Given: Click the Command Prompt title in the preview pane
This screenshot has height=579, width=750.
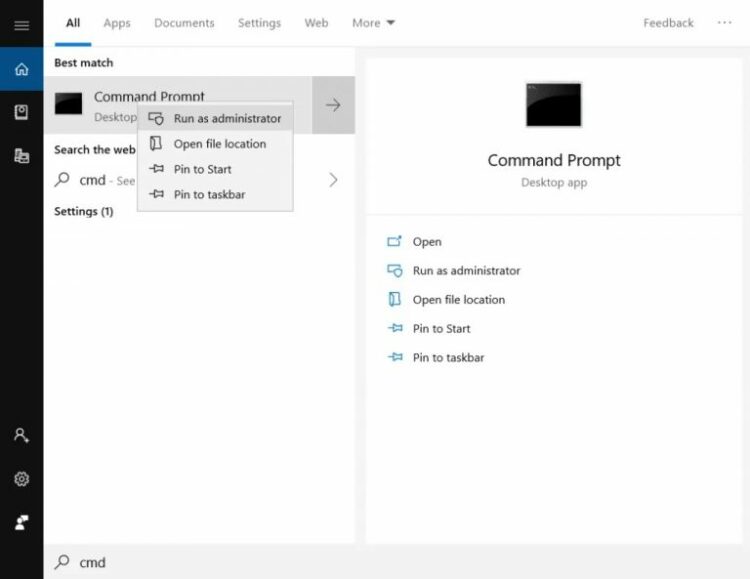Looking at the screenshot, I should coord(554,160).
